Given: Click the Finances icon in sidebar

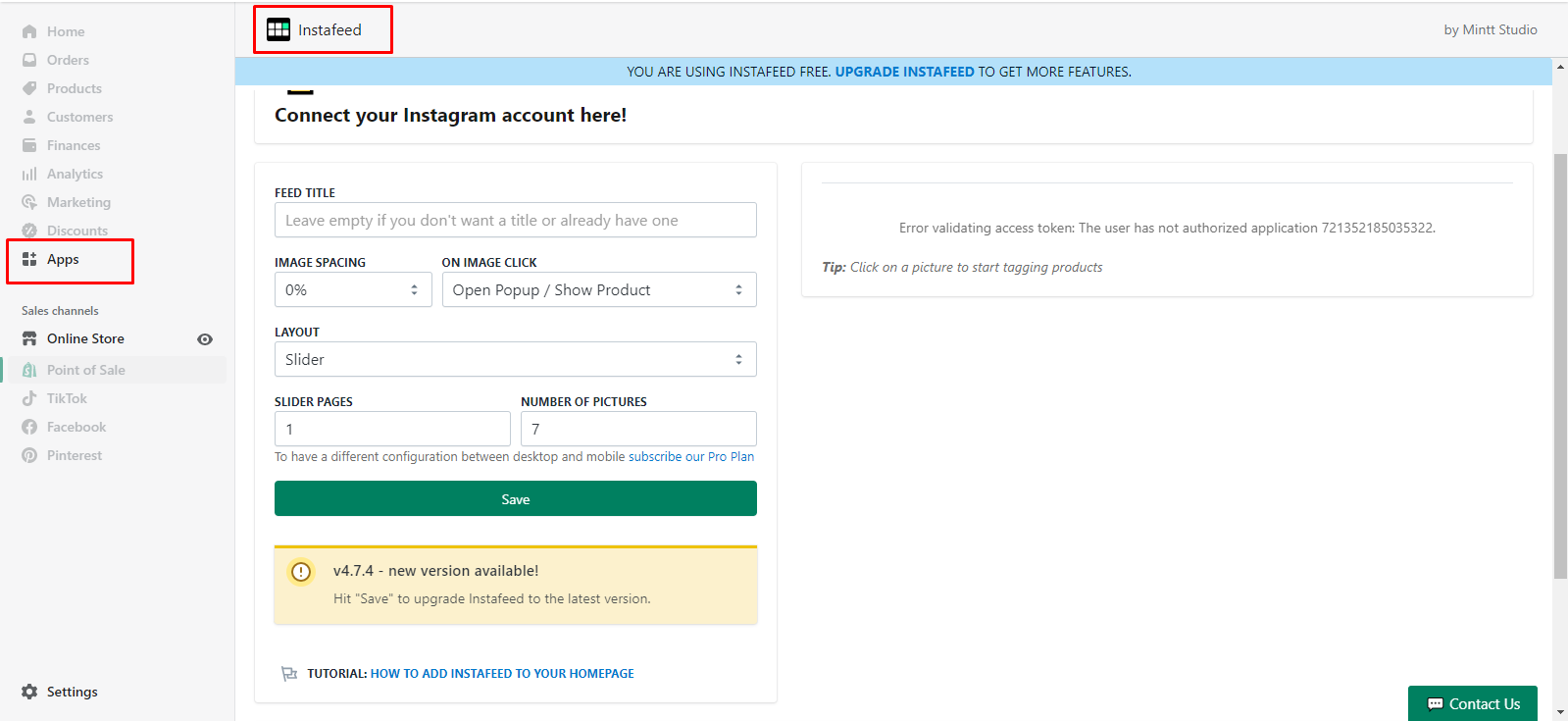Looking at the screenshot, I should coord(29,145).
